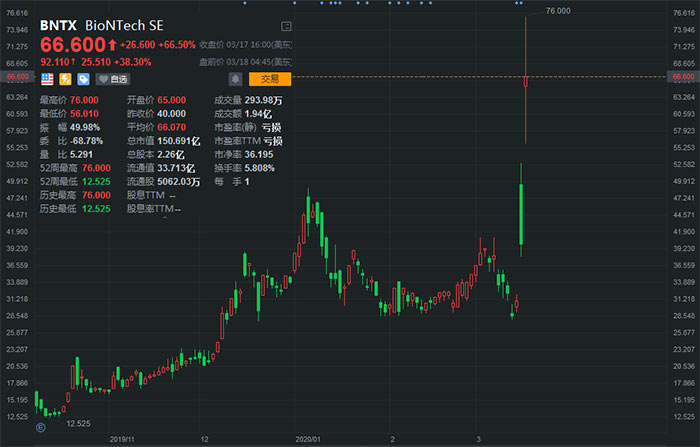The image size is (700, 447).
Task: Open price alert bell icon
Action: (x=235, y=79)
